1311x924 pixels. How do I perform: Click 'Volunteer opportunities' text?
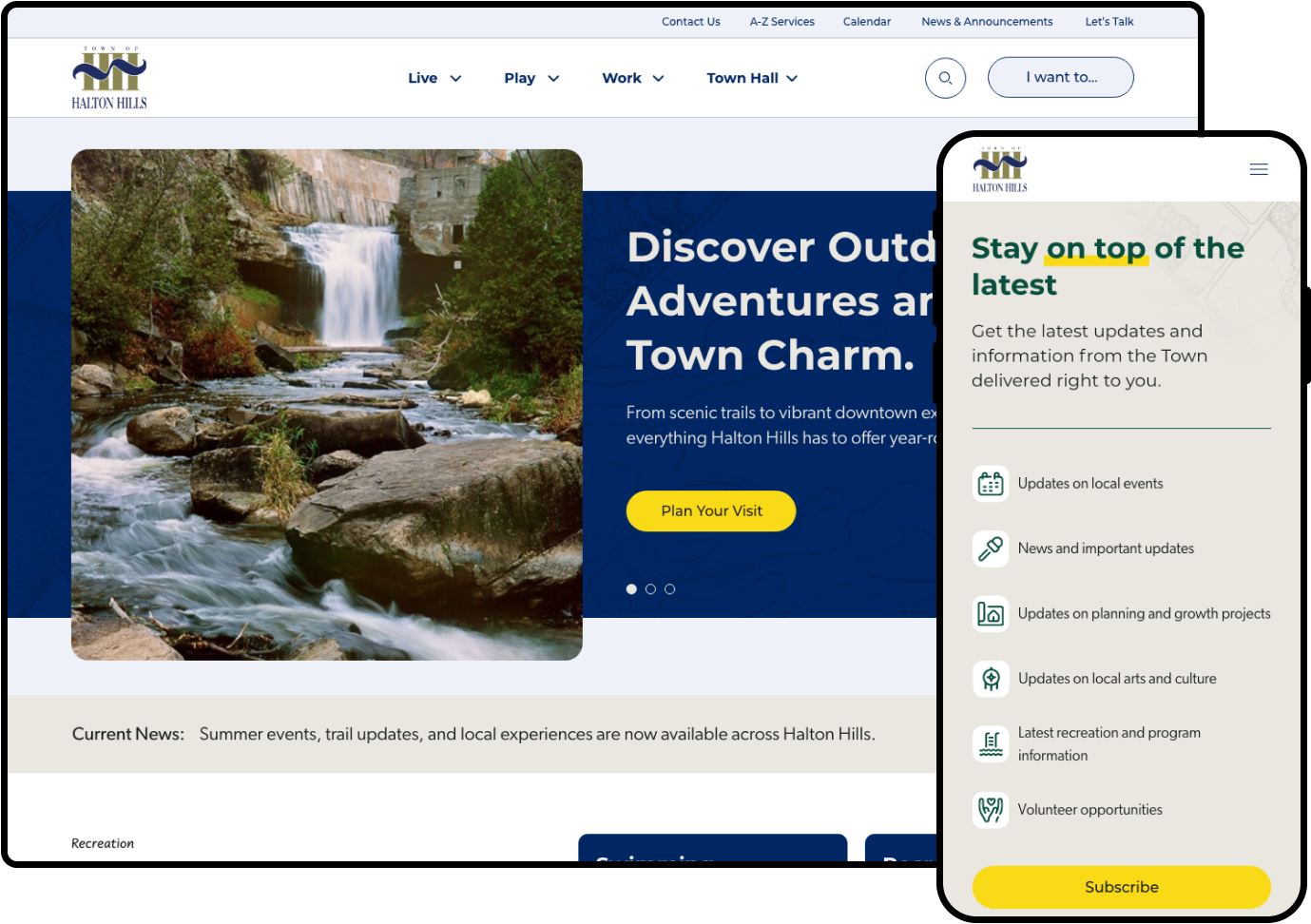pos(1089,810)
